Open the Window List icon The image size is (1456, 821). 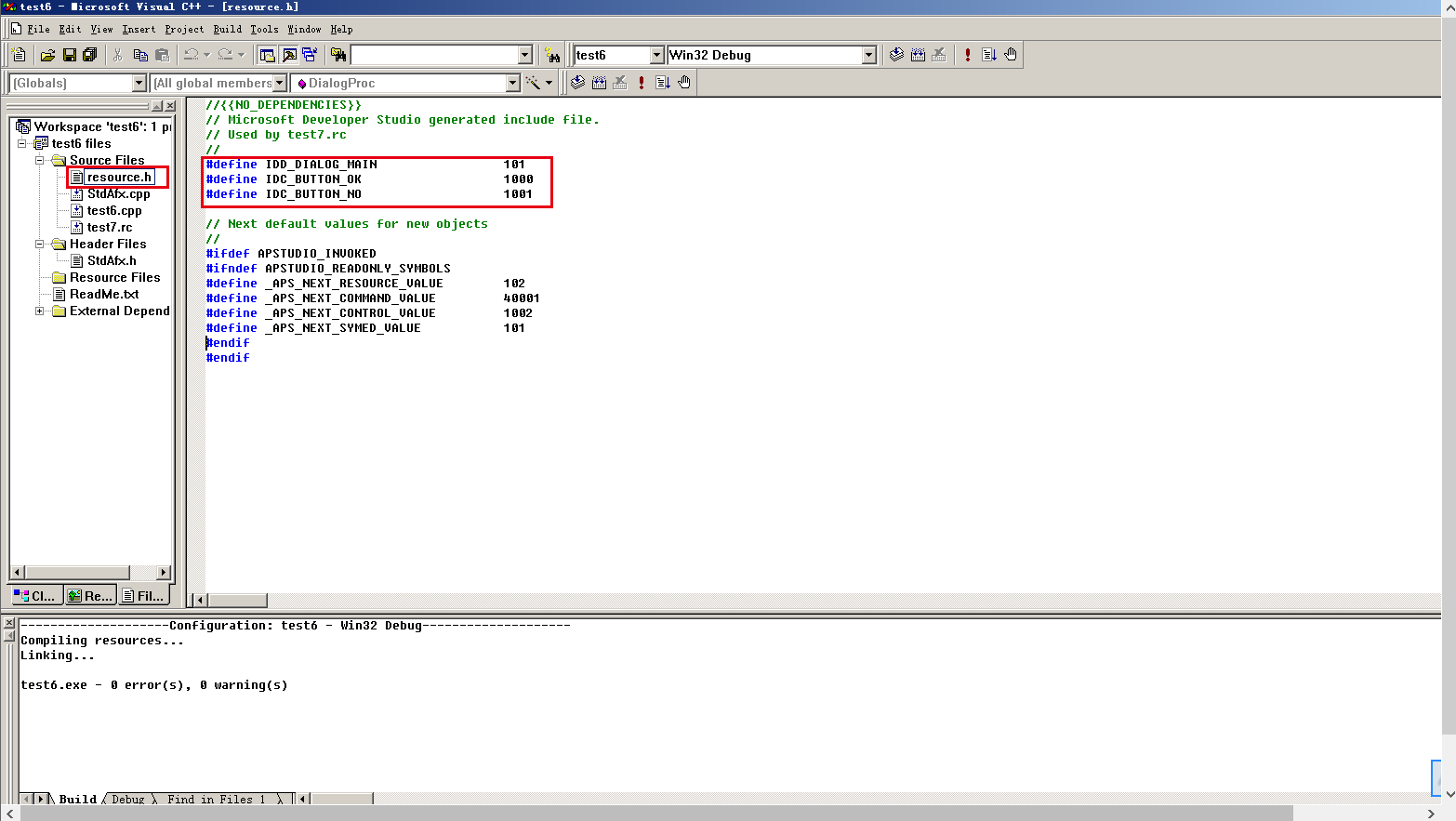point(310,55)
